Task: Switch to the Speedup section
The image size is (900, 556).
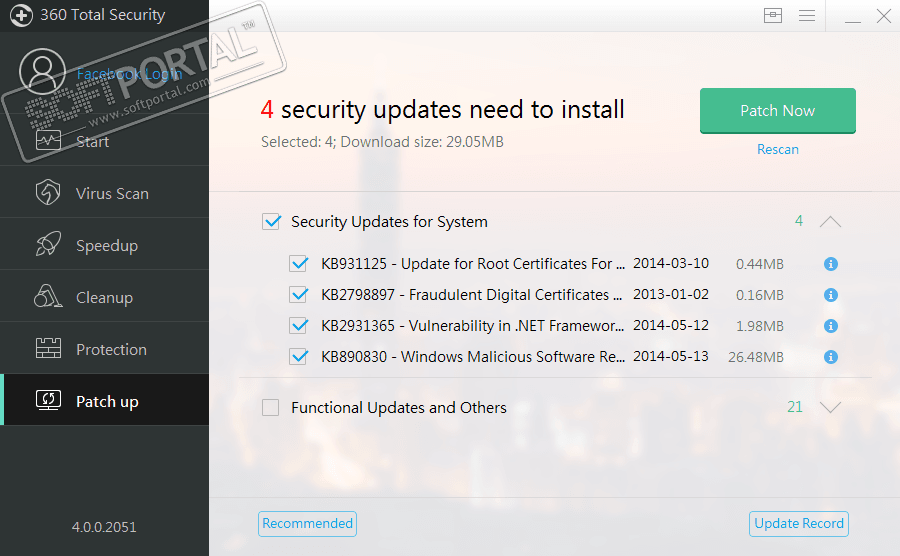Action: [x=104, y=244]
